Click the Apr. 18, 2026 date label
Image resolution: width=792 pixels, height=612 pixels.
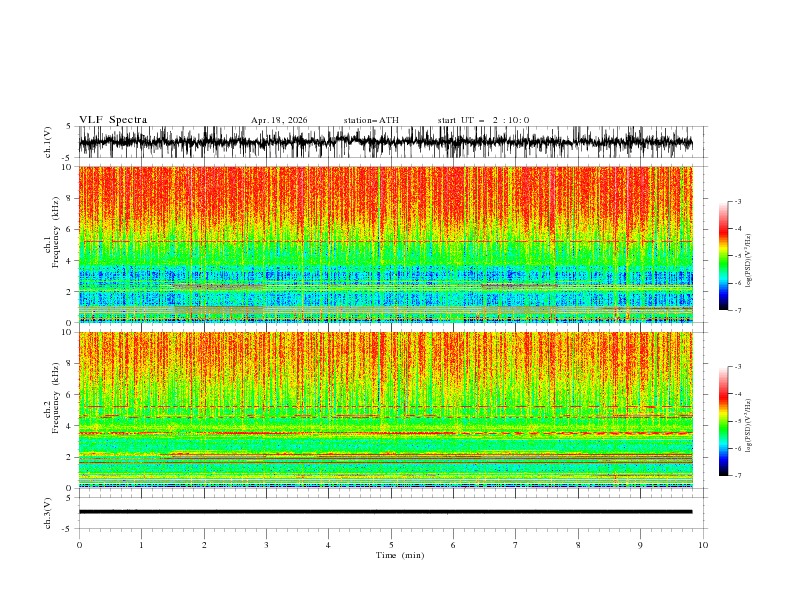(x=279, y=120)
